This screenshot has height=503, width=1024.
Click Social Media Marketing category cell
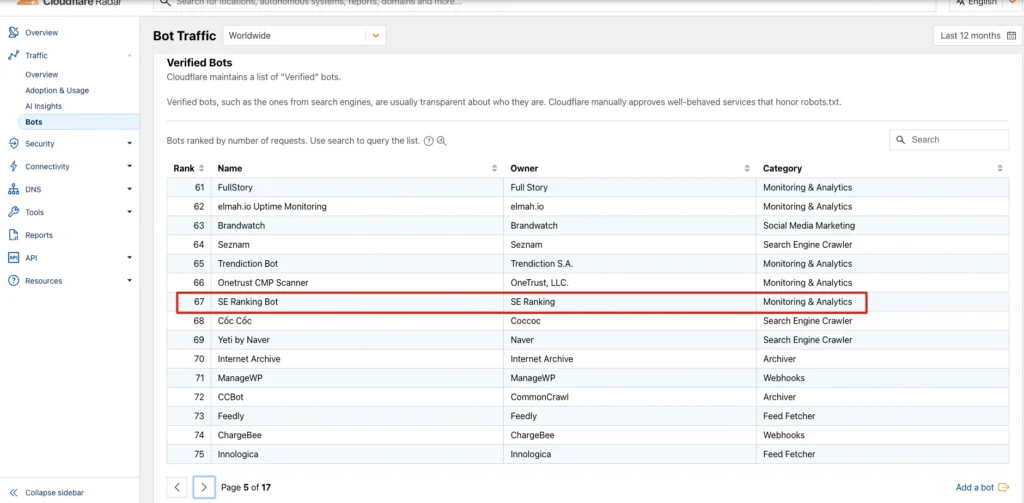808,225
